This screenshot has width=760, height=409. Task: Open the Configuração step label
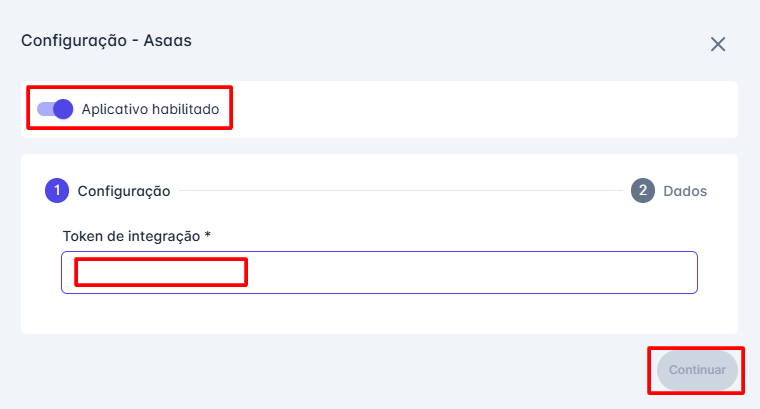coord(124,190)
